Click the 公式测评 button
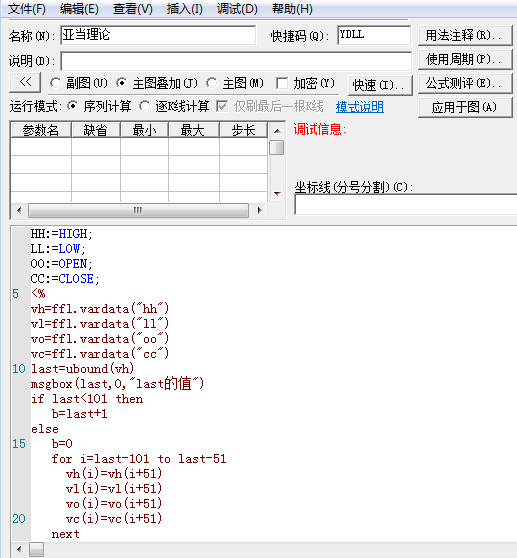The height and width of the screenshot is (558, 517). click(x=465, y=83)
